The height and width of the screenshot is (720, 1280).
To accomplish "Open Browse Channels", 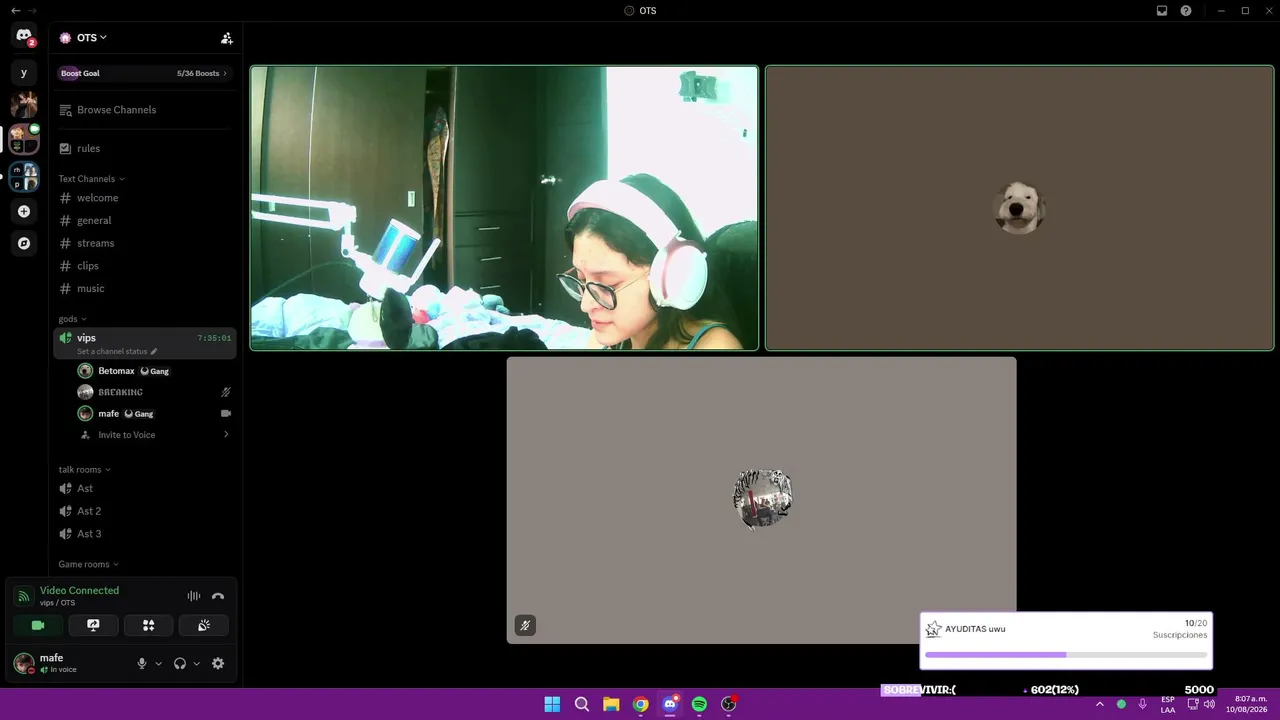I will (145, 110).
